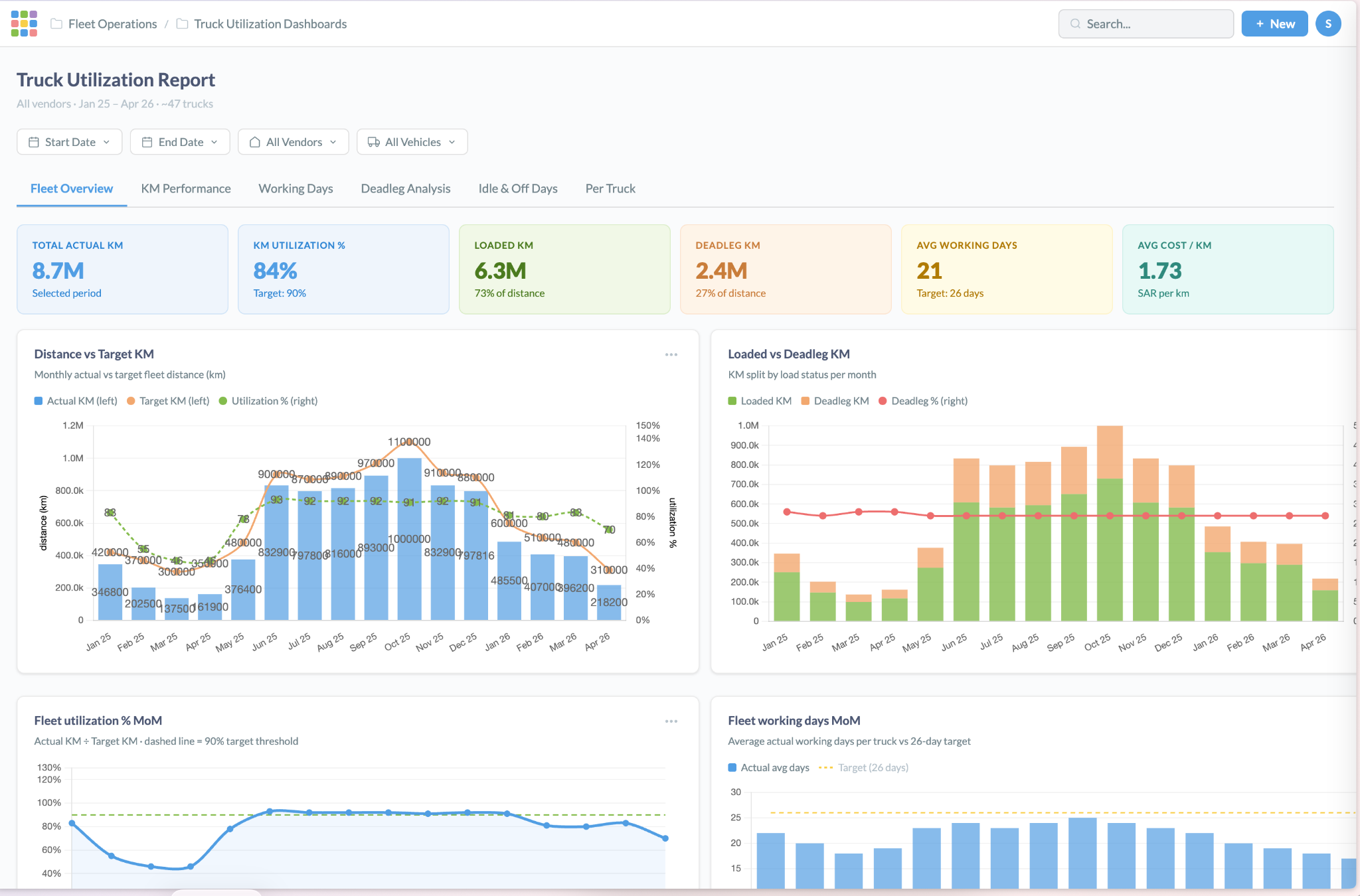Expand the Start Date dropdown chevron
Viewport: 1360px width, 896px height.
(x=106, y=142)
